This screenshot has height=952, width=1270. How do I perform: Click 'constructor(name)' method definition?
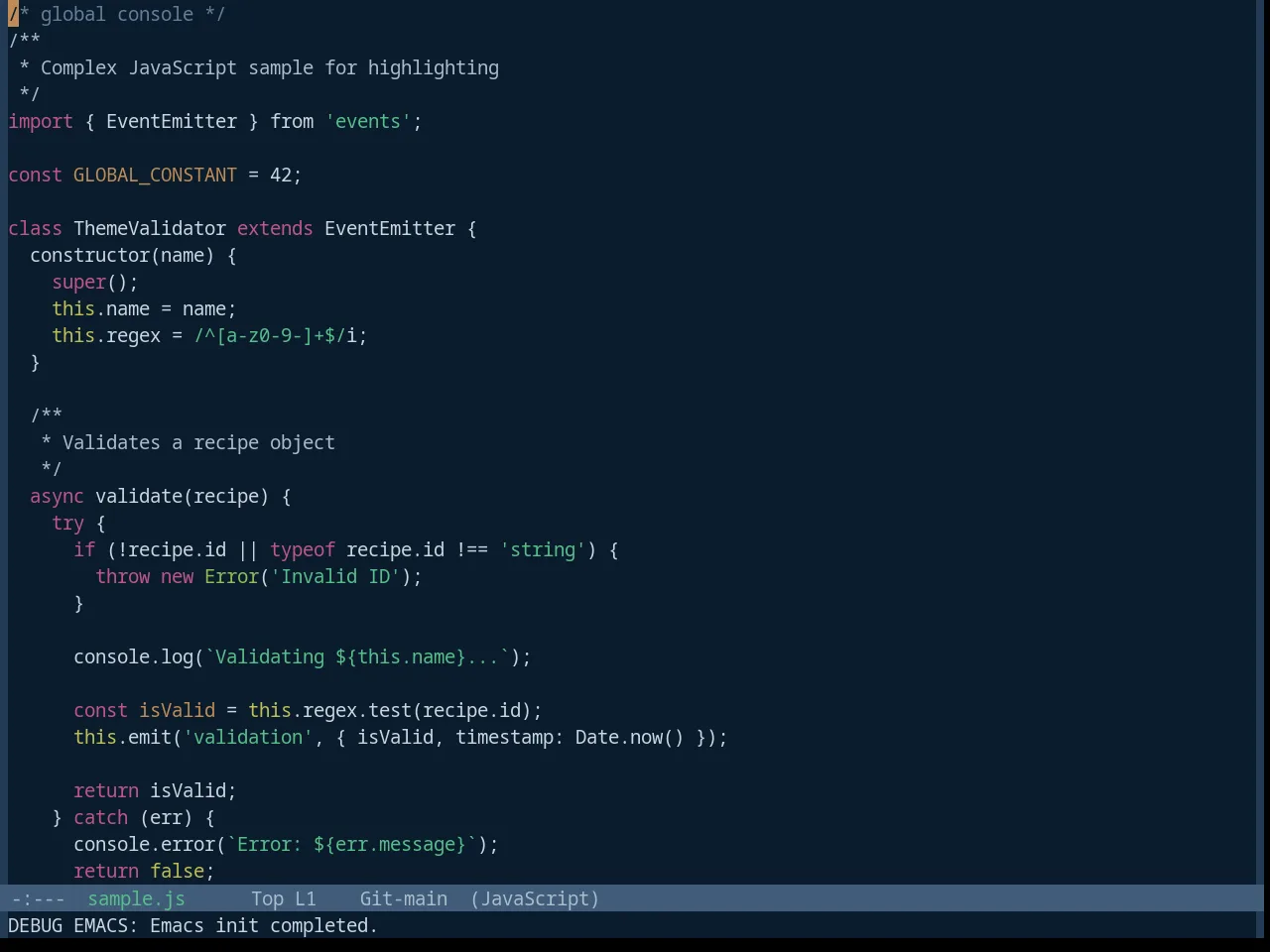[x=122, y=255]
